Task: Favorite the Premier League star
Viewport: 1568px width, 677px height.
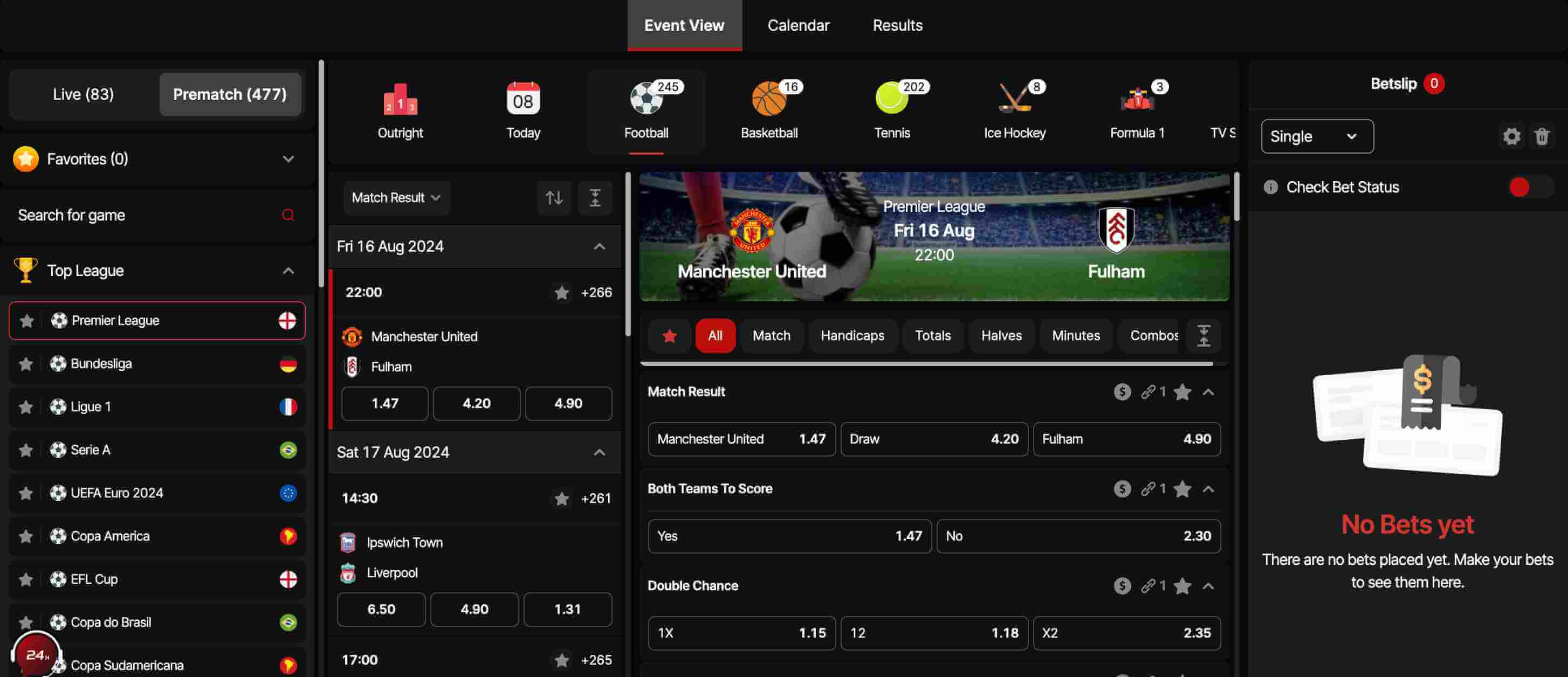Action: (x=26, y=321)
